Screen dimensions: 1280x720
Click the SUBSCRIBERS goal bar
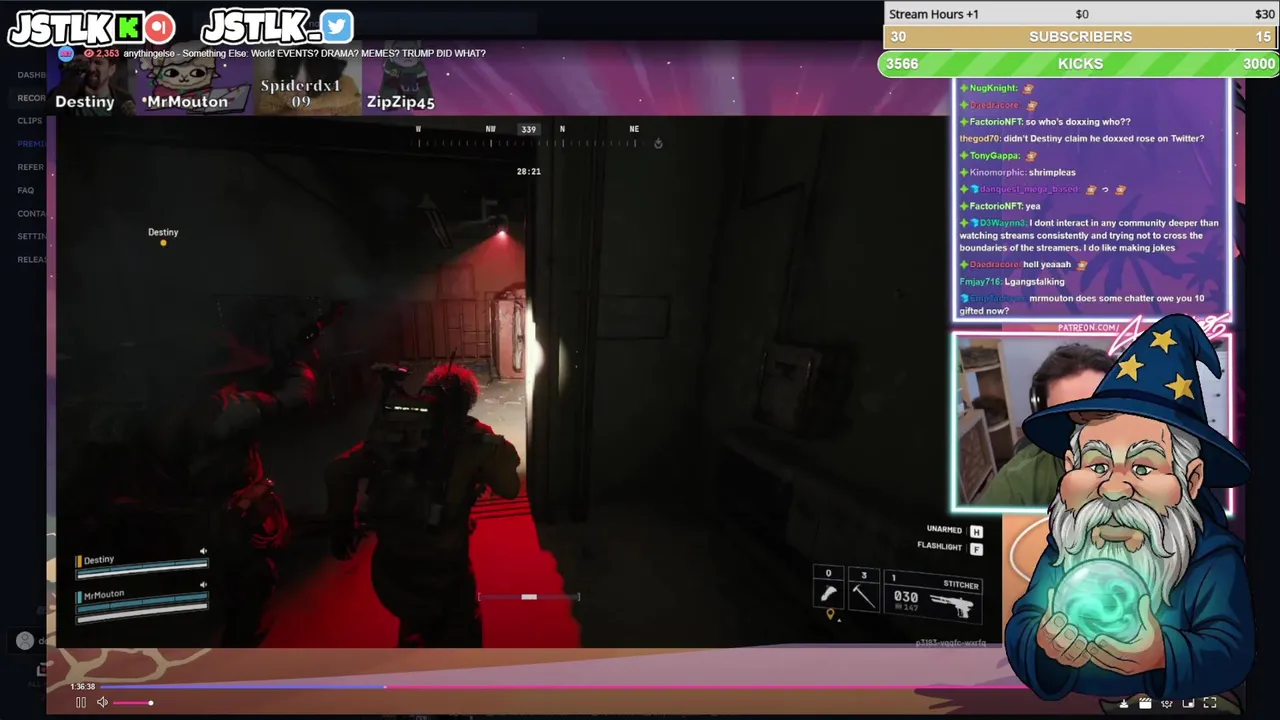click(x=1081, y=36)
